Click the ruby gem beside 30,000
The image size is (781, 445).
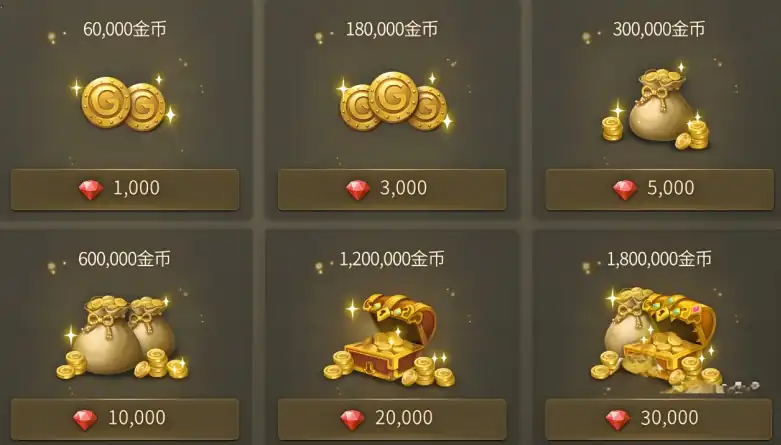(618, 420)
